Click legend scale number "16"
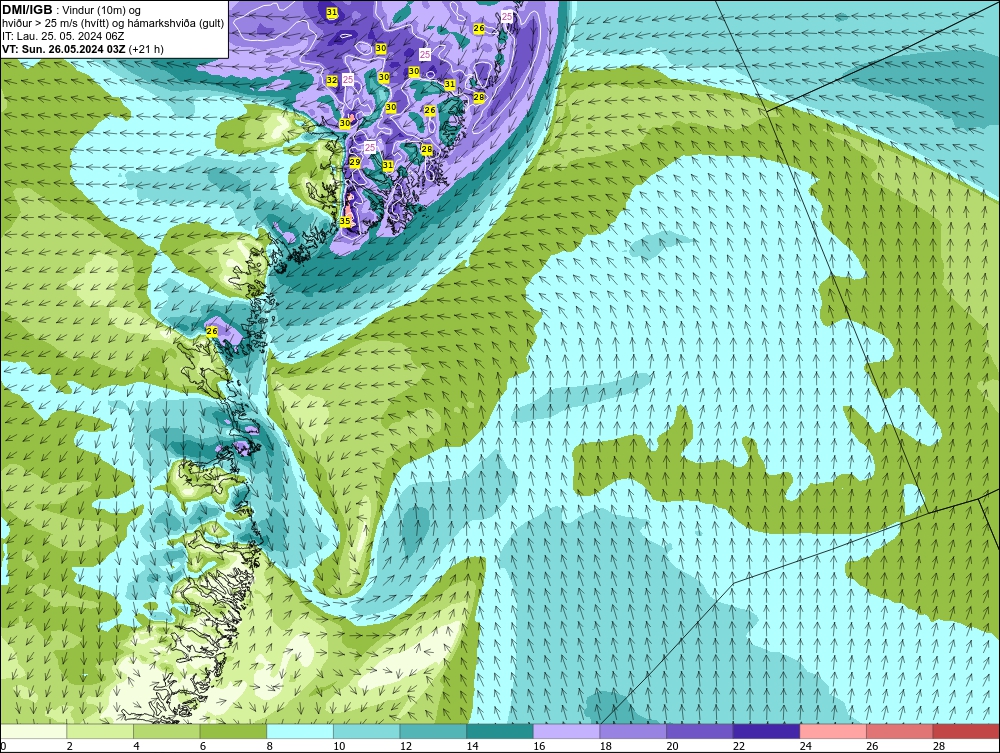Screen dimensions: 1000x753 [539, 746]
